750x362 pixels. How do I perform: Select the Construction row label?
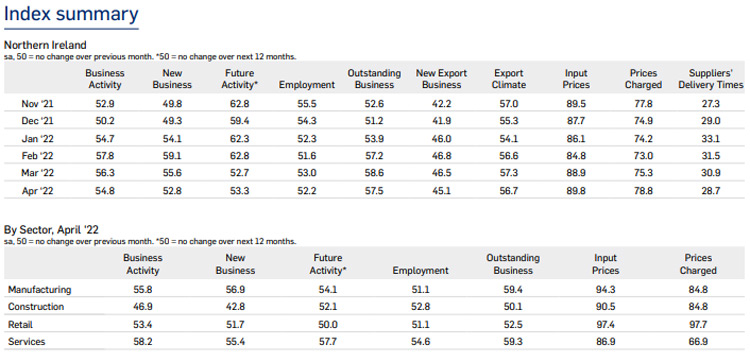point(36,307)
